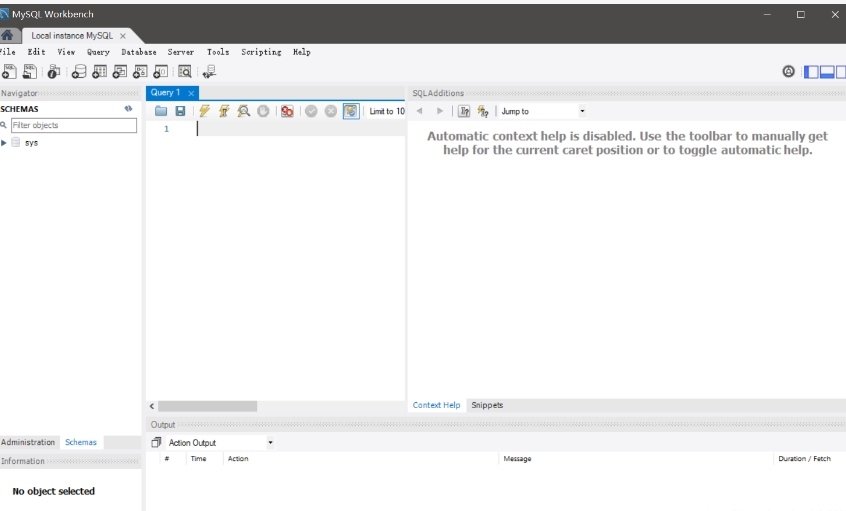Select the Query 1 tab

[x=165, y=92]
